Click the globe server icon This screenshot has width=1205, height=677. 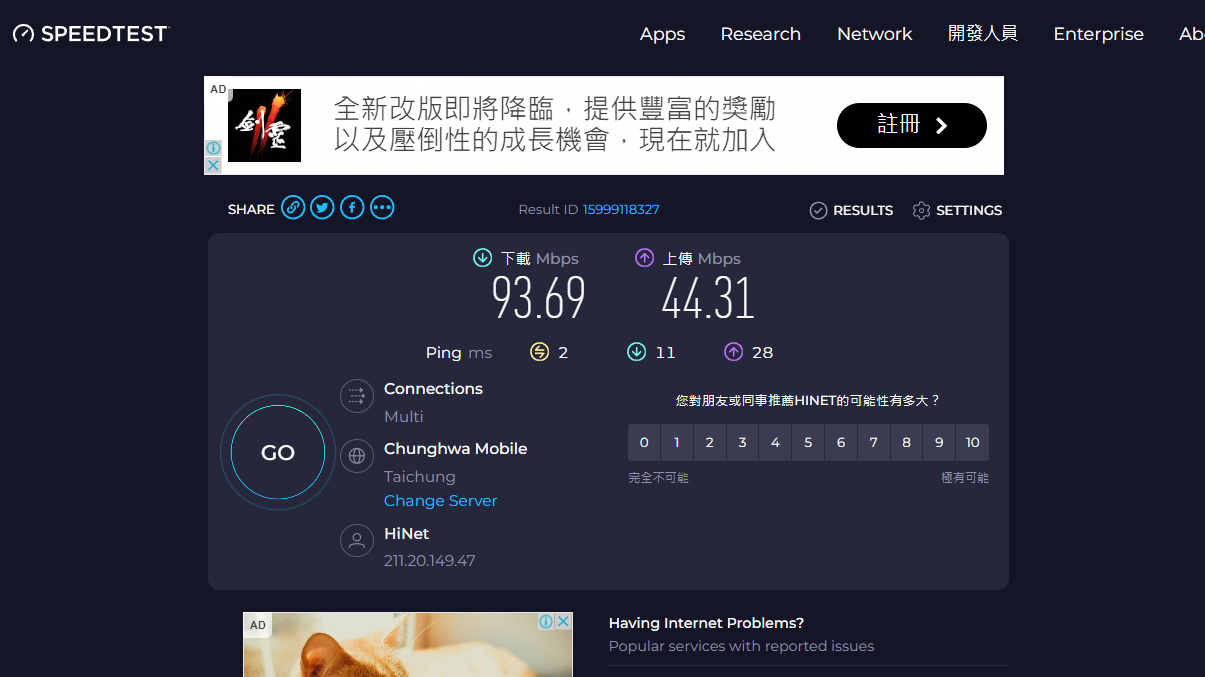(357, 456)
